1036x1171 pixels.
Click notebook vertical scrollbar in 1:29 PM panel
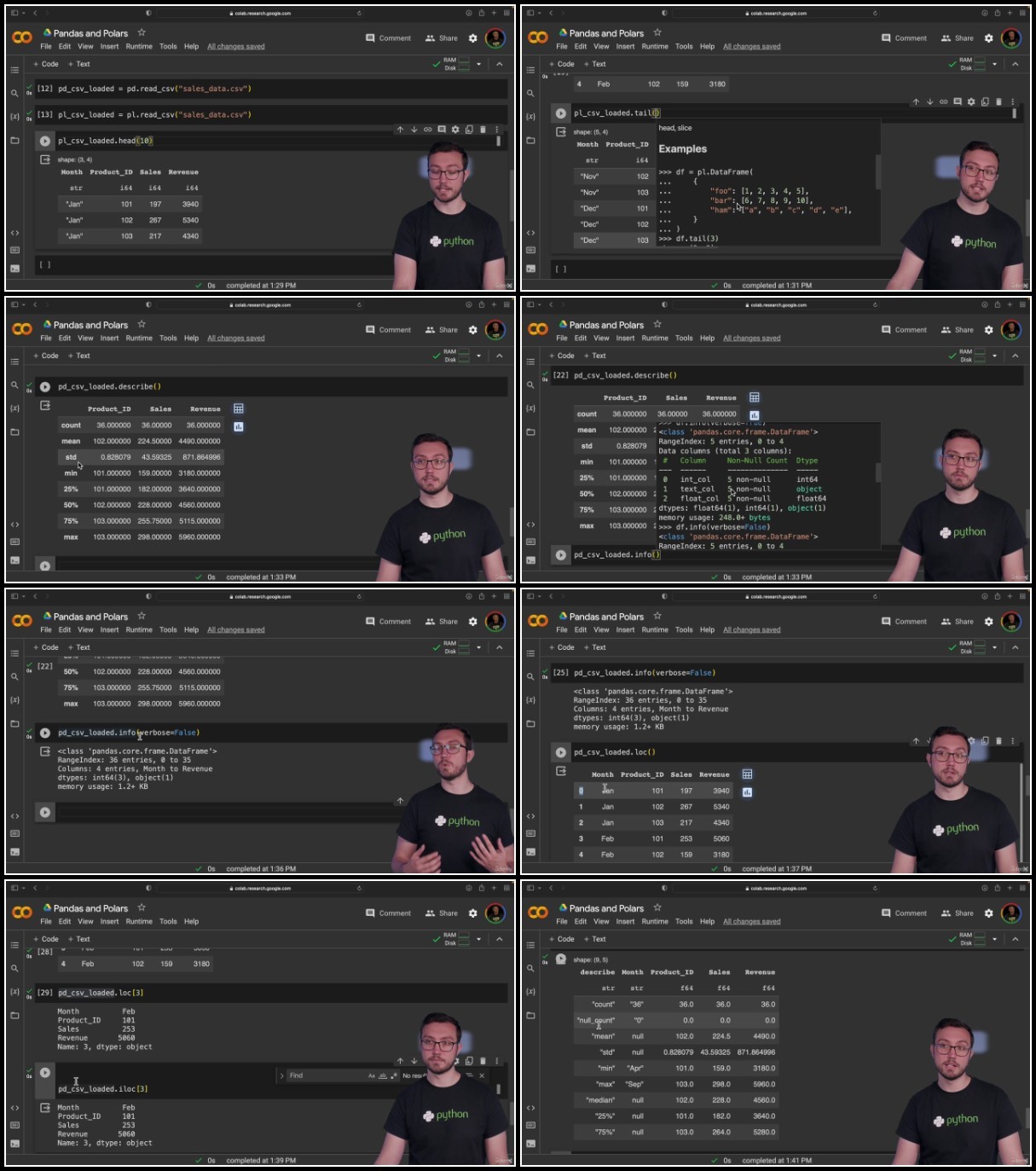512,195
